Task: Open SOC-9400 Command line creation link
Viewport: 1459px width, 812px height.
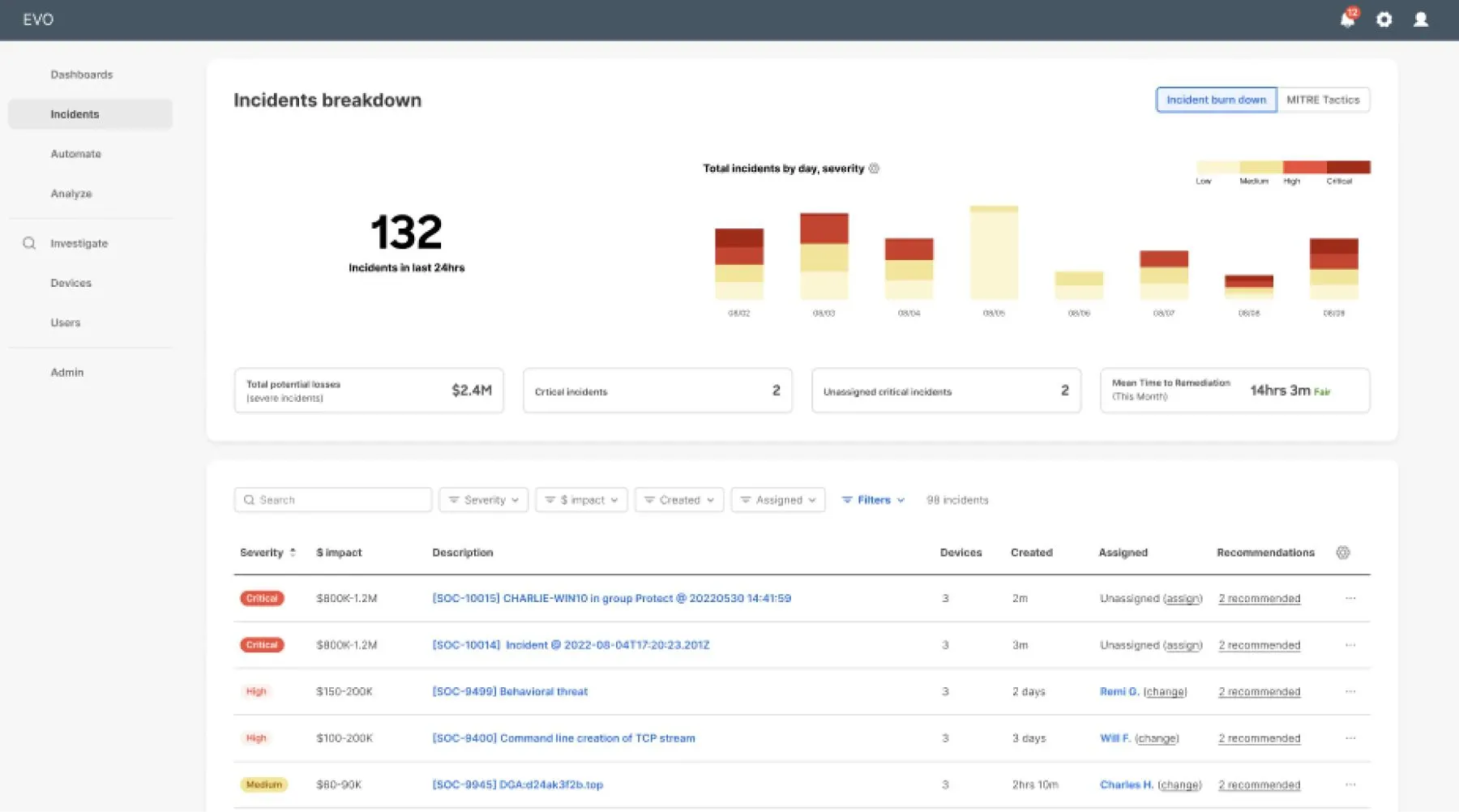Action: [563, 738]
